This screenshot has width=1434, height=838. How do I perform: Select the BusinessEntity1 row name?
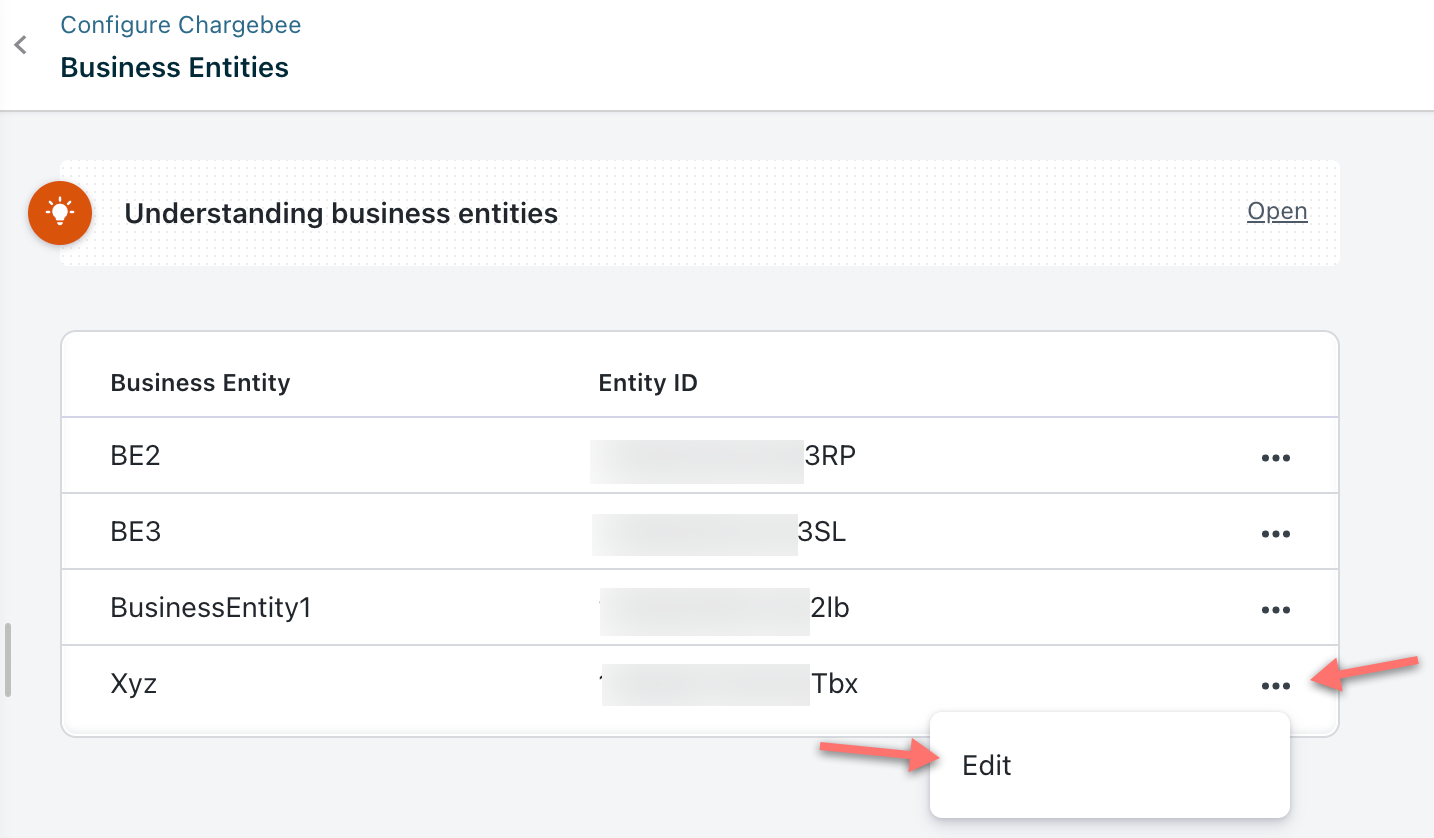tap(211, 608)
